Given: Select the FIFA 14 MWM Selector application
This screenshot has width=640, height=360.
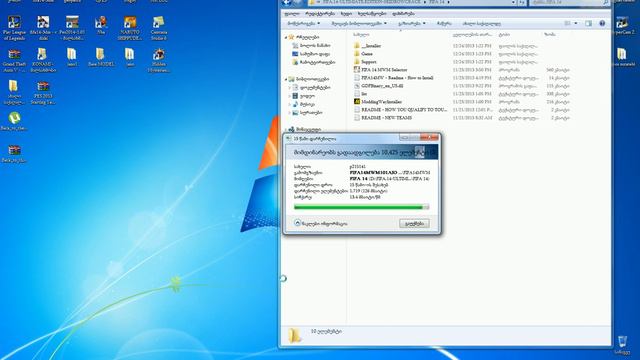Looking at the screenshot, I should pyautogui.click(x=380, y=70).
